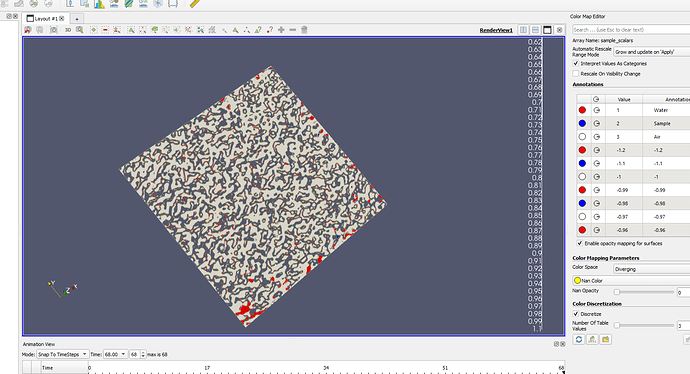
Task: Click the trash icon to clear selection
Action: pyautogui.click(x=304, y=30)
